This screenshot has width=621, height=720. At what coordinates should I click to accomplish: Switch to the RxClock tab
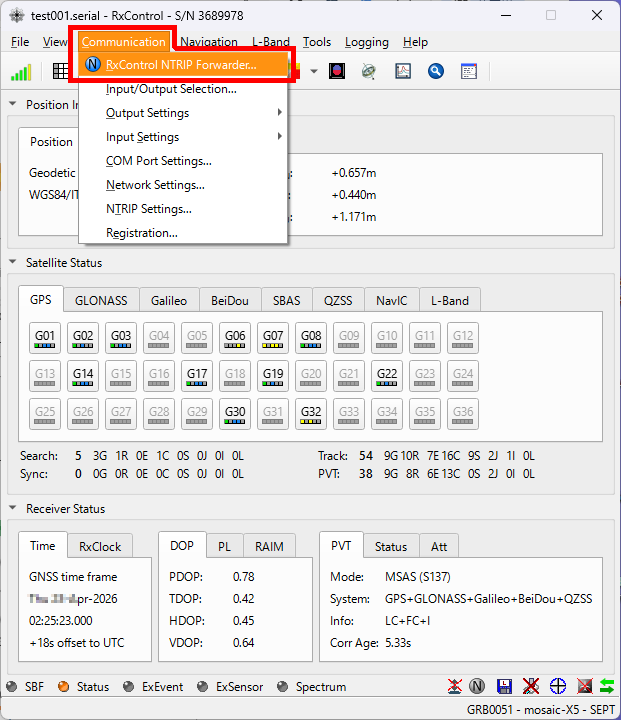point(99,546)
